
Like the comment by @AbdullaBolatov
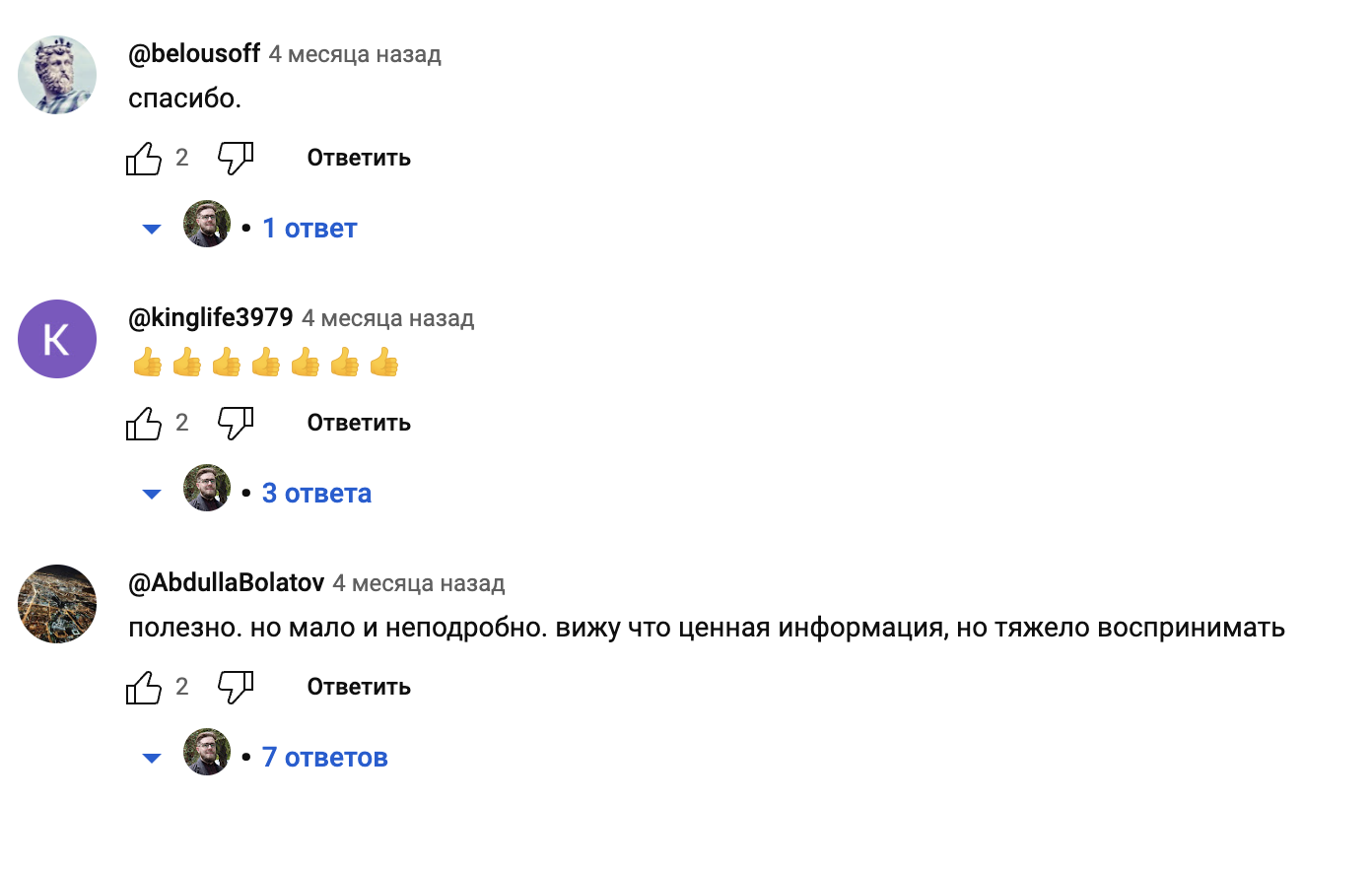(144, 687)
